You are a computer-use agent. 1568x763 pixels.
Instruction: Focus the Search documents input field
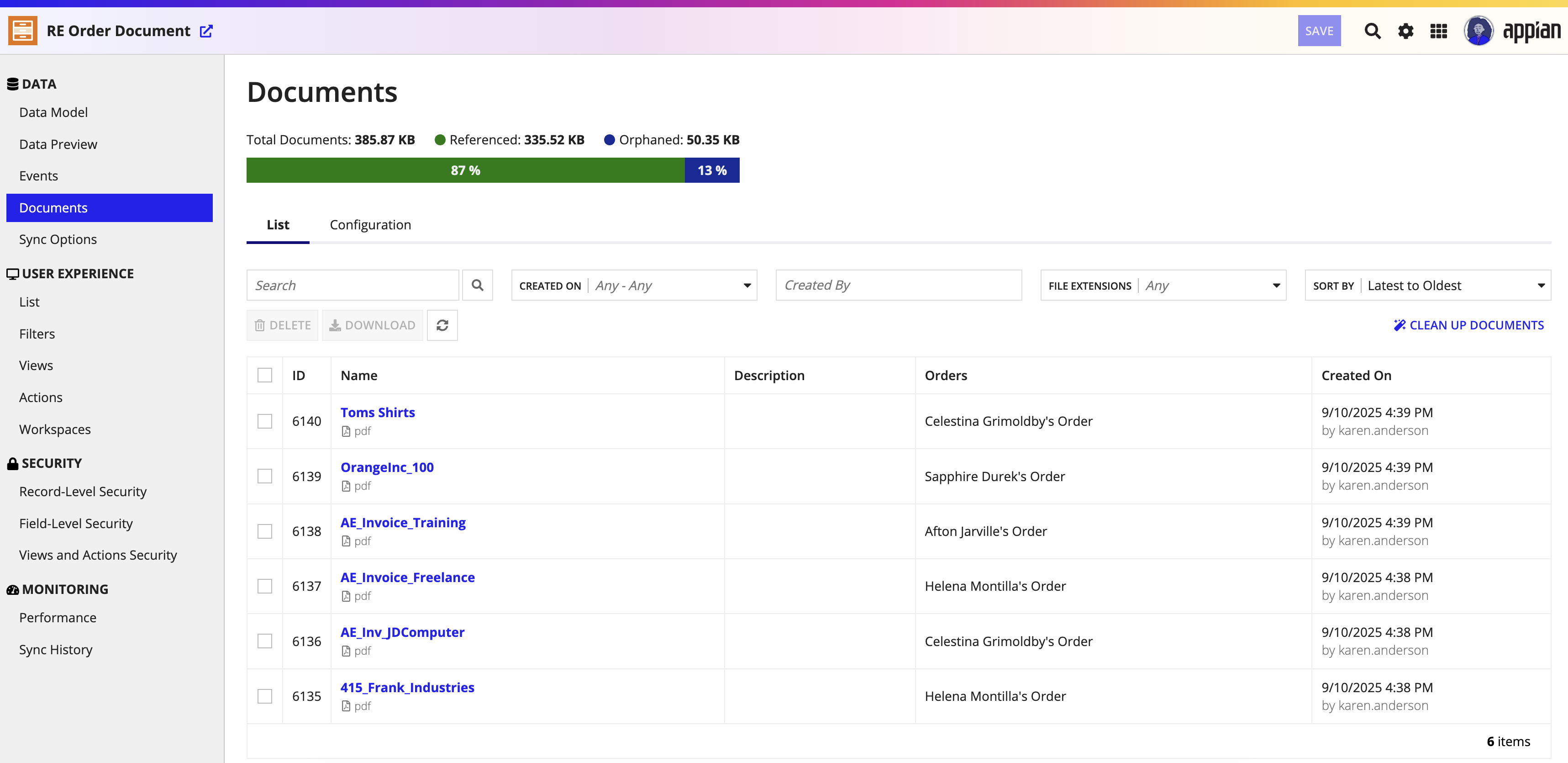[353, 285]
